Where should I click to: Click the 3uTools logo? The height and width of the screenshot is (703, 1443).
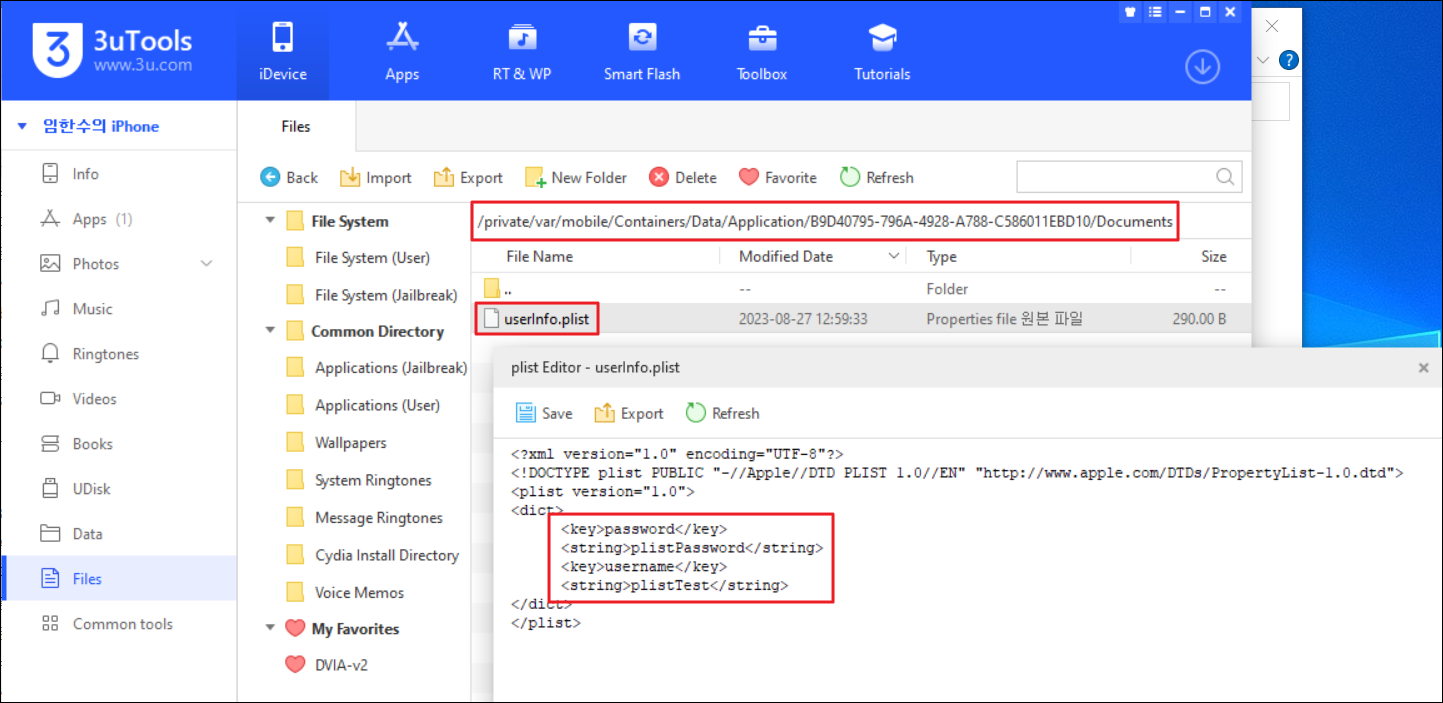tap(112, 49)
